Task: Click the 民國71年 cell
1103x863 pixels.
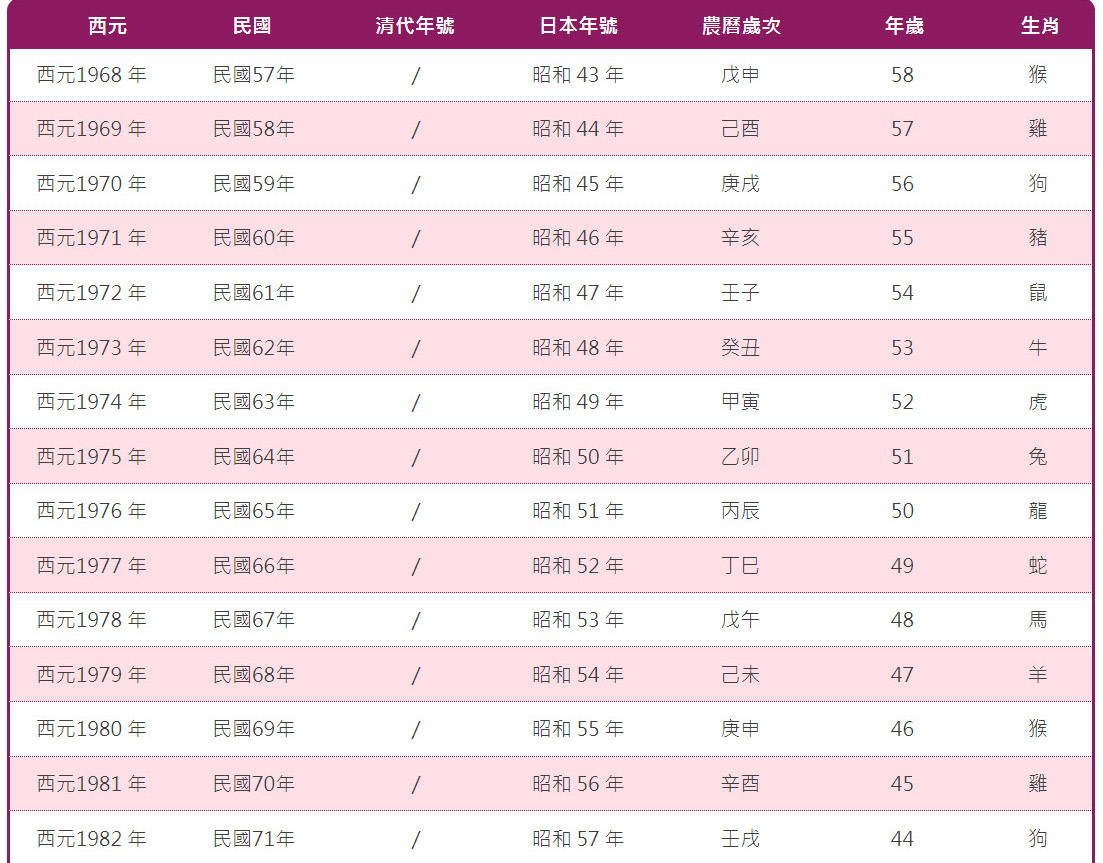Action: pos(253,838)
